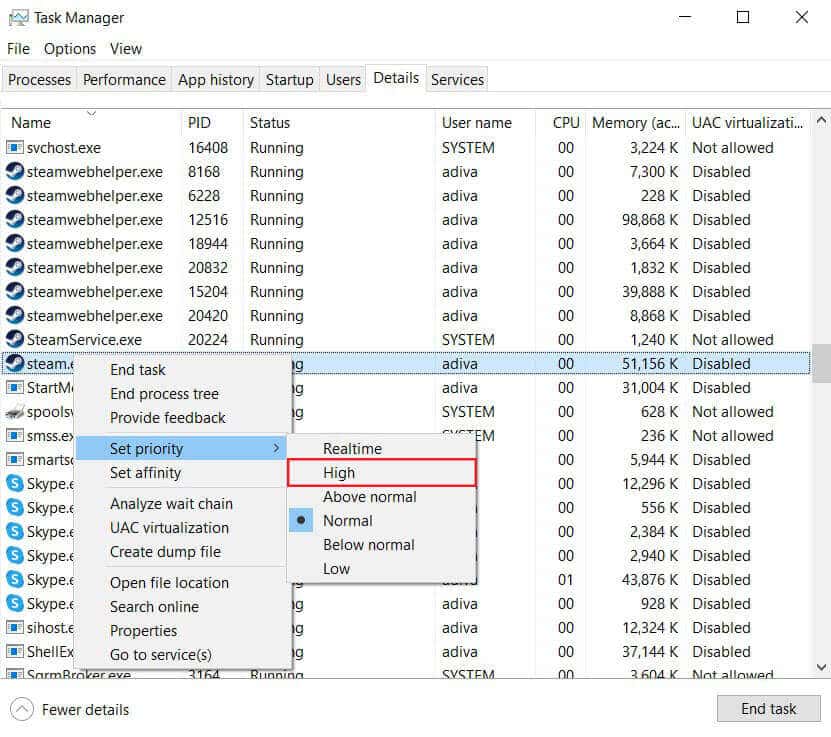831x737 pixels.
Task: Click the spoolsv printer icon
Action: [x=15, y=411]
